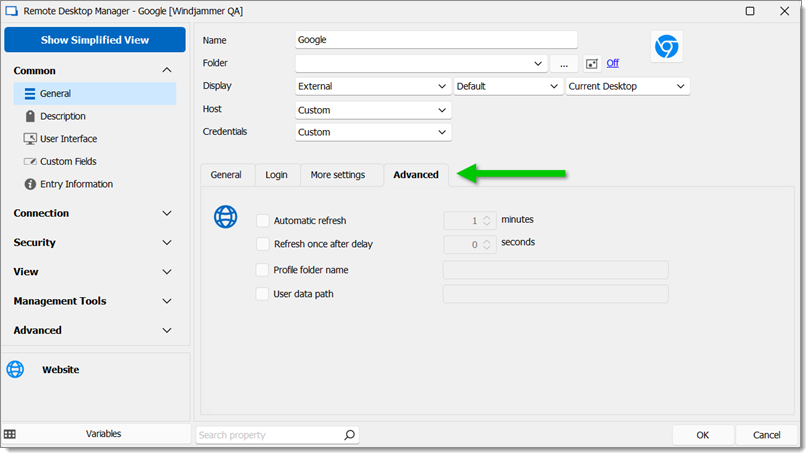Screen dimensions: 812x458
Task: Click the Variables grid icon
Action: tap(10, 434)
